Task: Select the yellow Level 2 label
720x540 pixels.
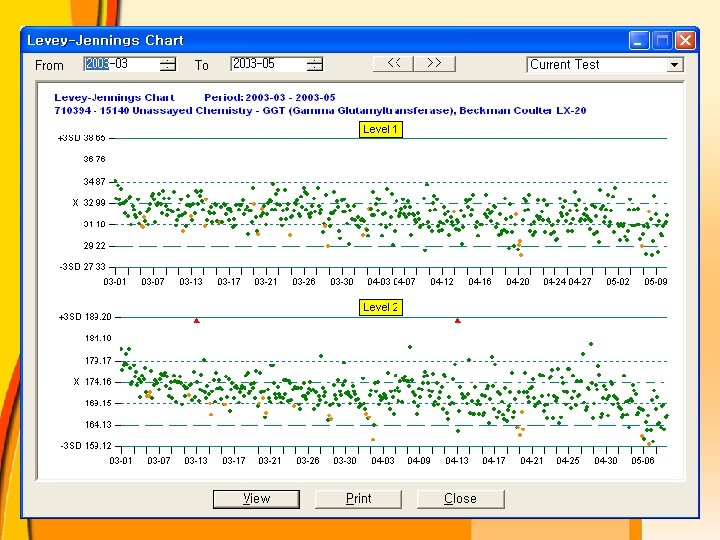Action: pos(381,307)
